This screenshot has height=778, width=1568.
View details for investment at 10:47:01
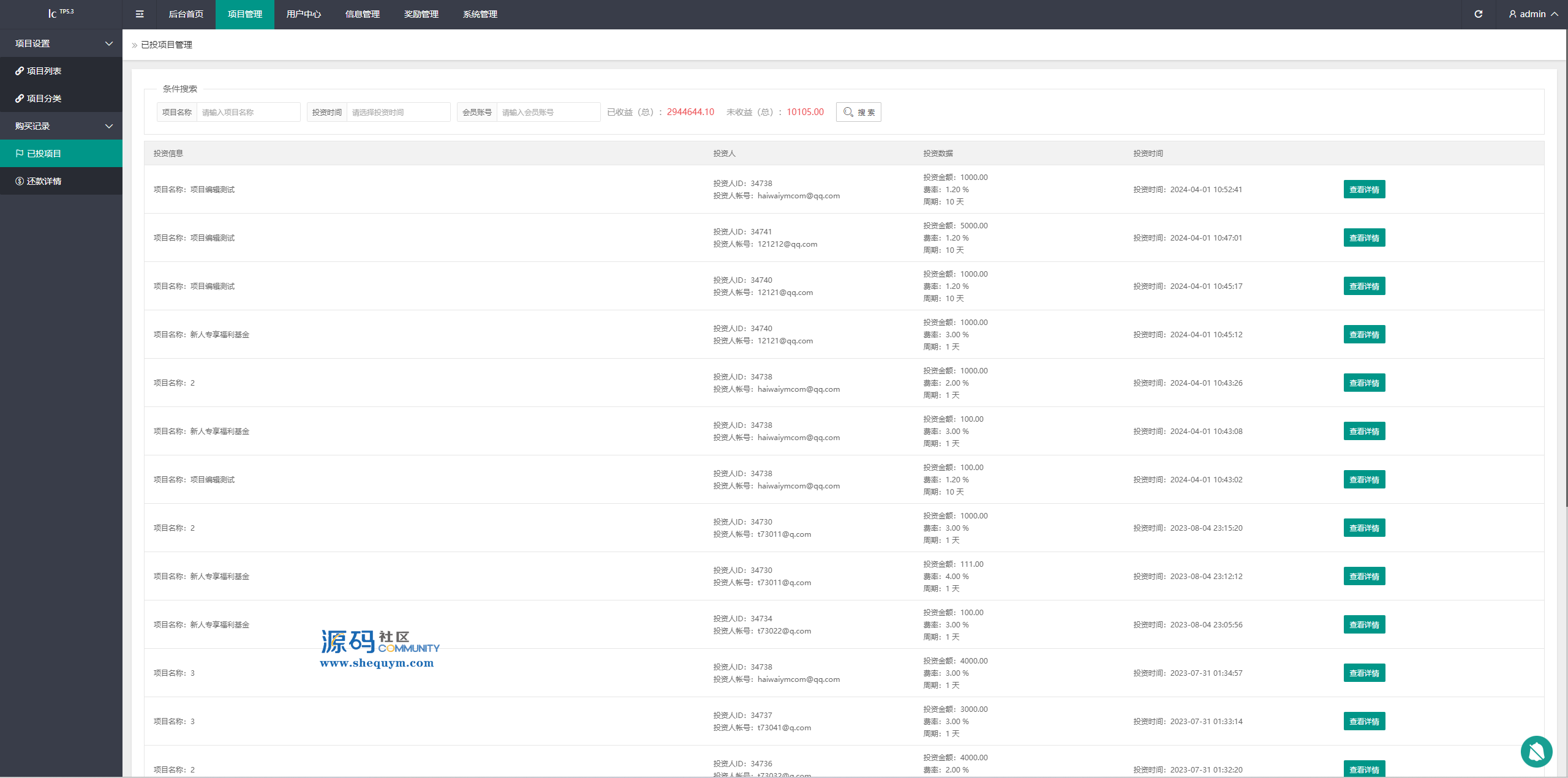[x=1364, y=238]
